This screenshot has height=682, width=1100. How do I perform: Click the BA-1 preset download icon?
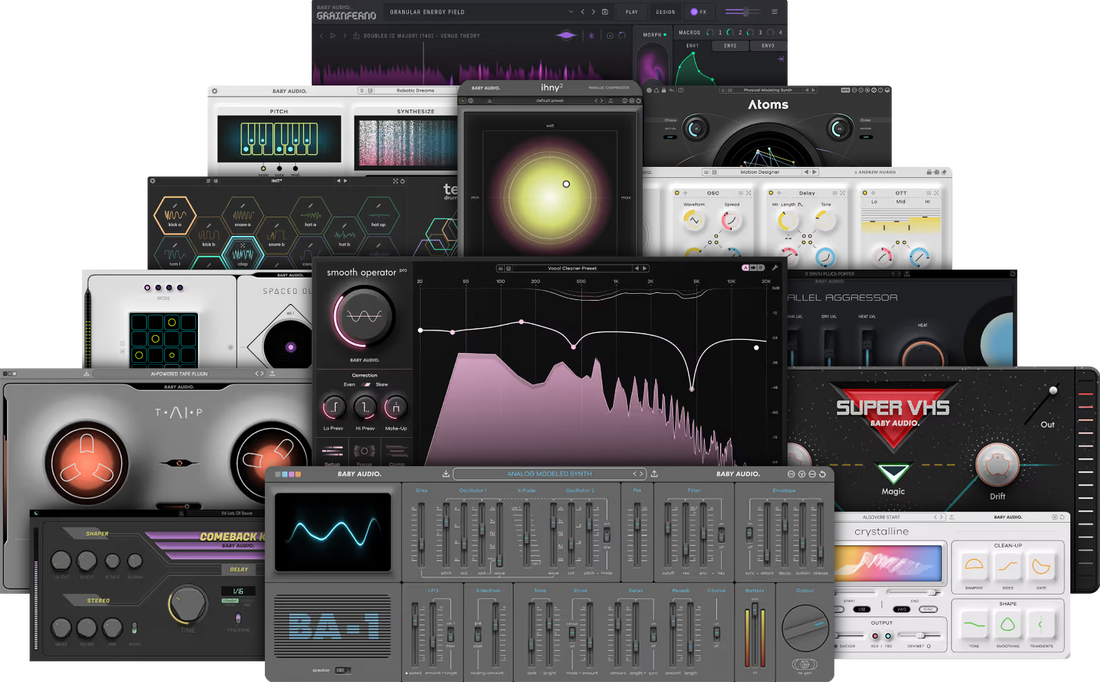pos(445,474)
